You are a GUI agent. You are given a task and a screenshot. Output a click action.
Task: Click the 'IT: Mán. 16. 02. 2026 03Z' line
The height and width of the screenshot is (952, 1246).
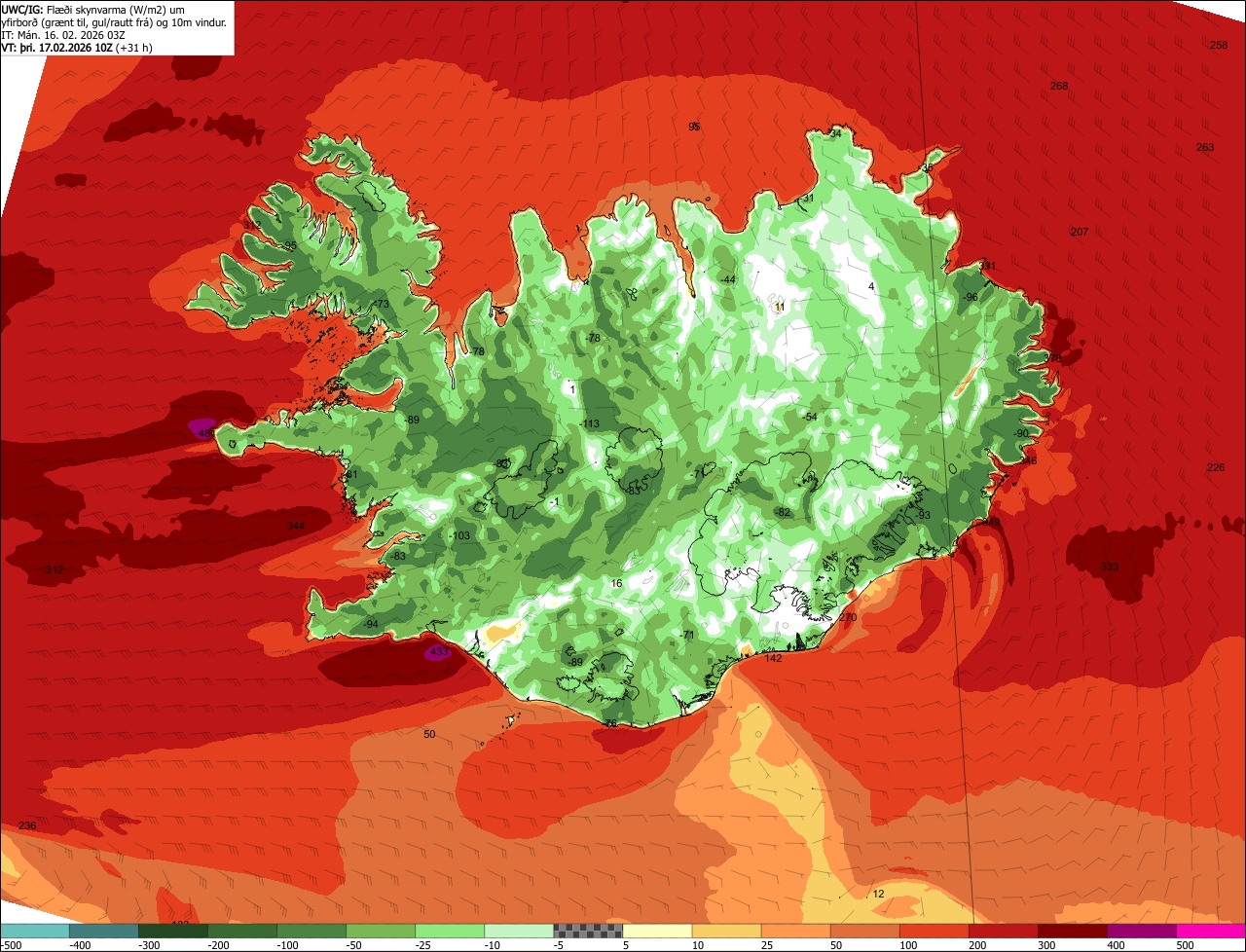click(64, 34)
